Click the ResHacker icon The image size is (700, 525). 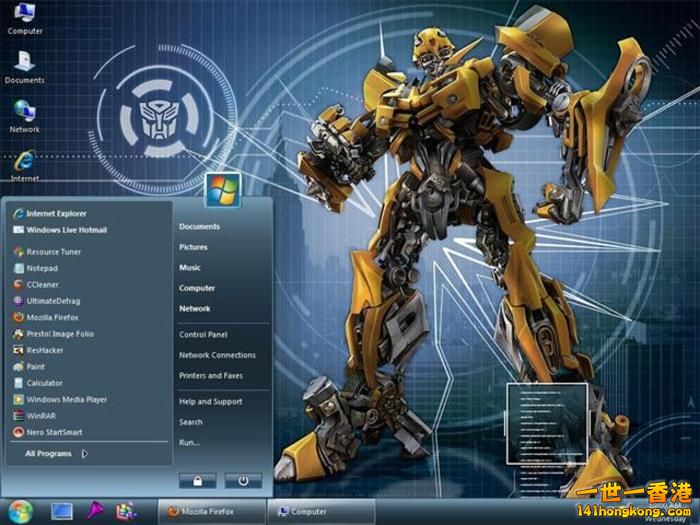point(18,350)
